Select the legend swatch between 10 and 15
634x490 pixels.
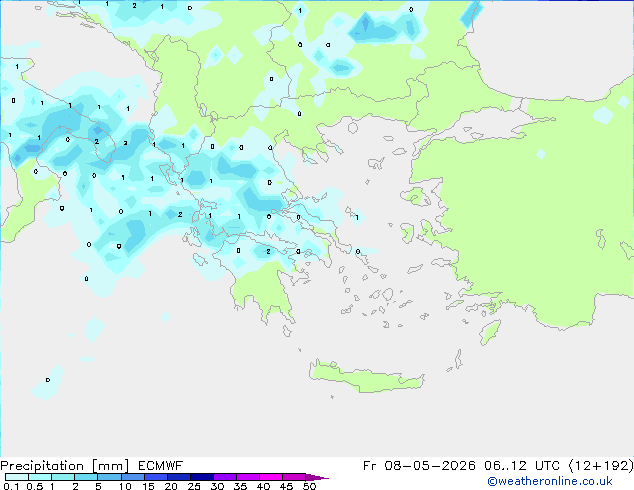click(132, 477)
